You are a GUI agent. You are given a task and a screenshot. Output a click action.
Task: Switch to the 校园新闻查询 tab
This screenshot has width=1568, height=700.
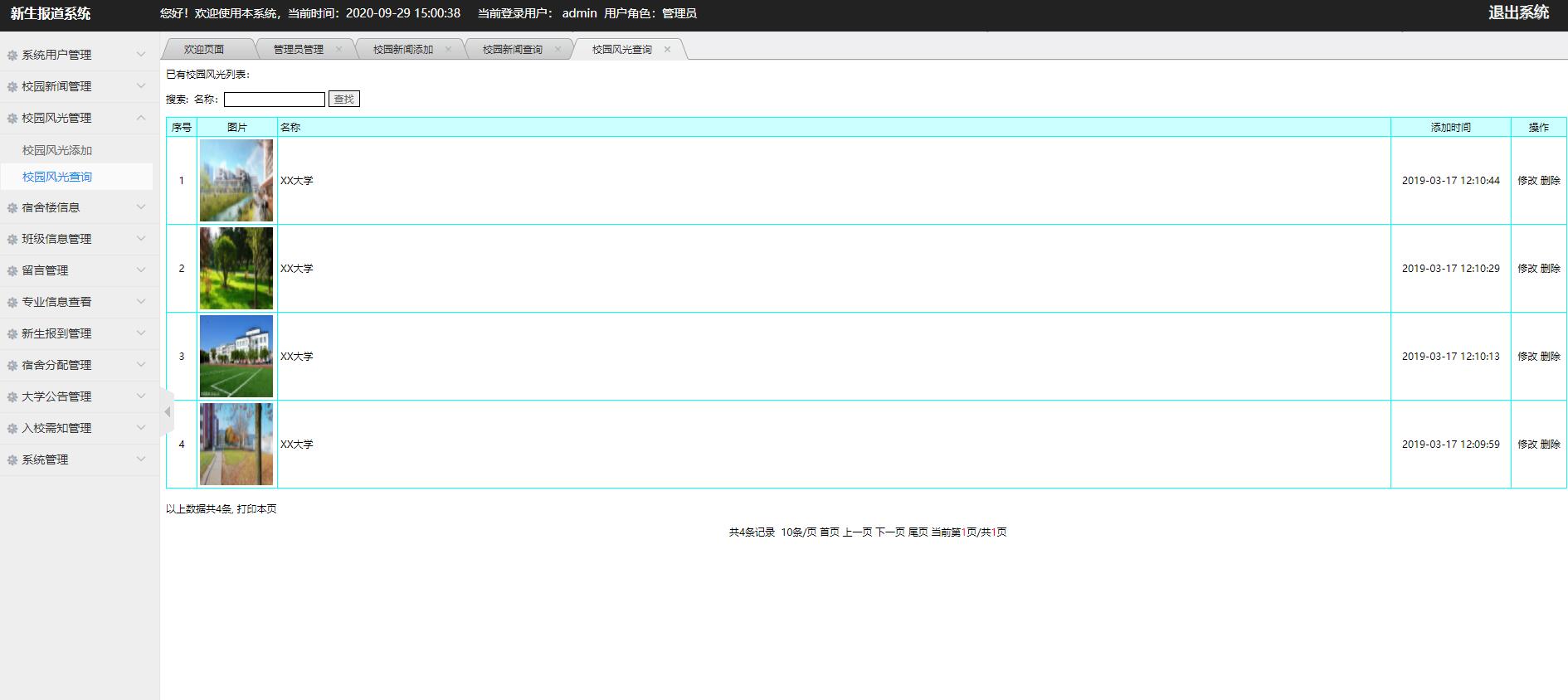point(513,50)
